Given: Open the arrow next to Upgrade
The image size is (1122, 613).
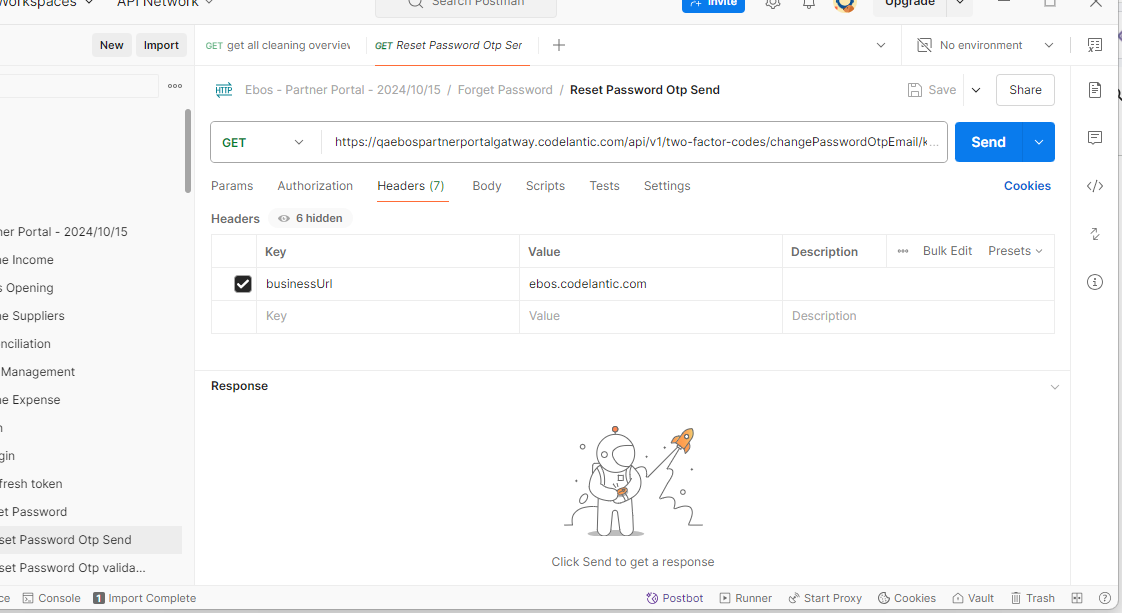Looking at the screenshot, I should click(x=960, y=4).
